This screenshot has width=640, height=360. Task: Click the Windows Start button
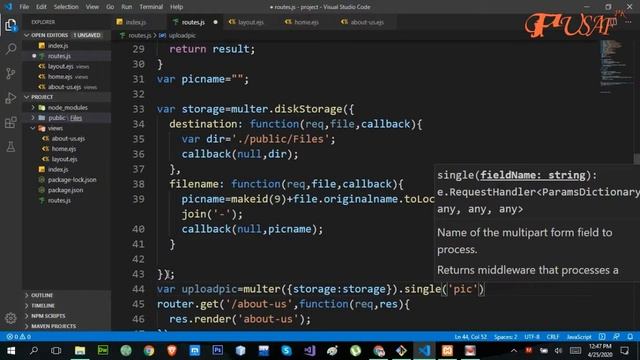(x=11, y=351)
